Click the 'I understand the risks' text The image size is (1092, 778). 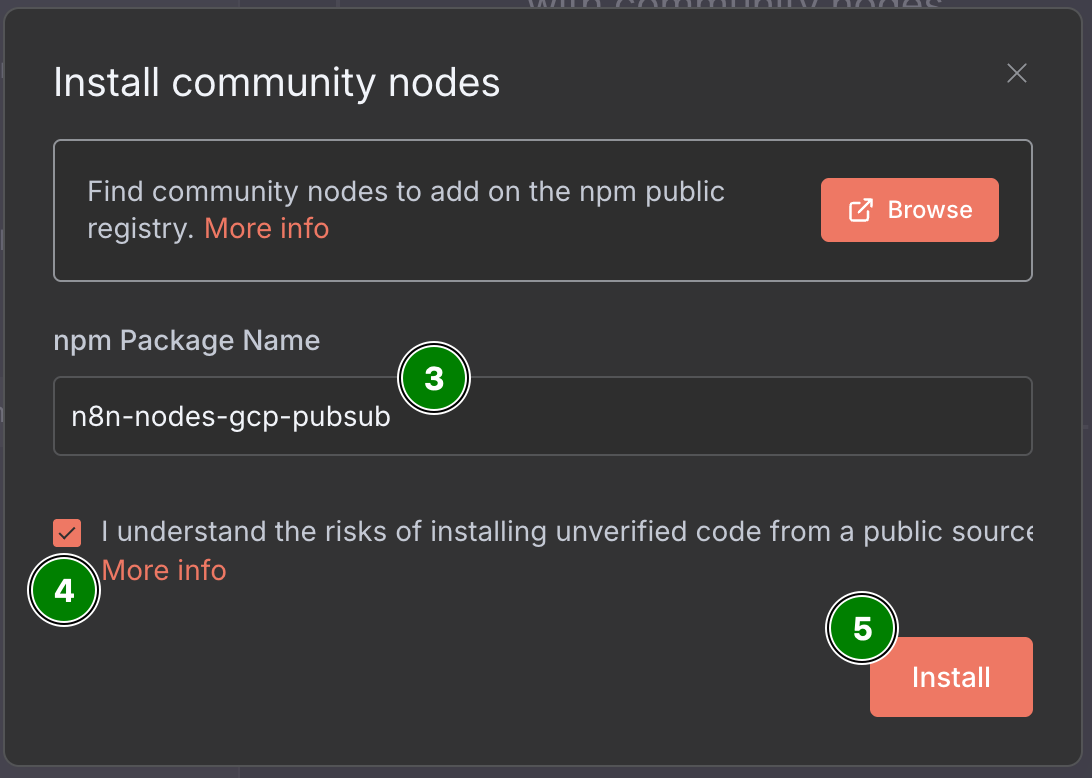(567, 531)
